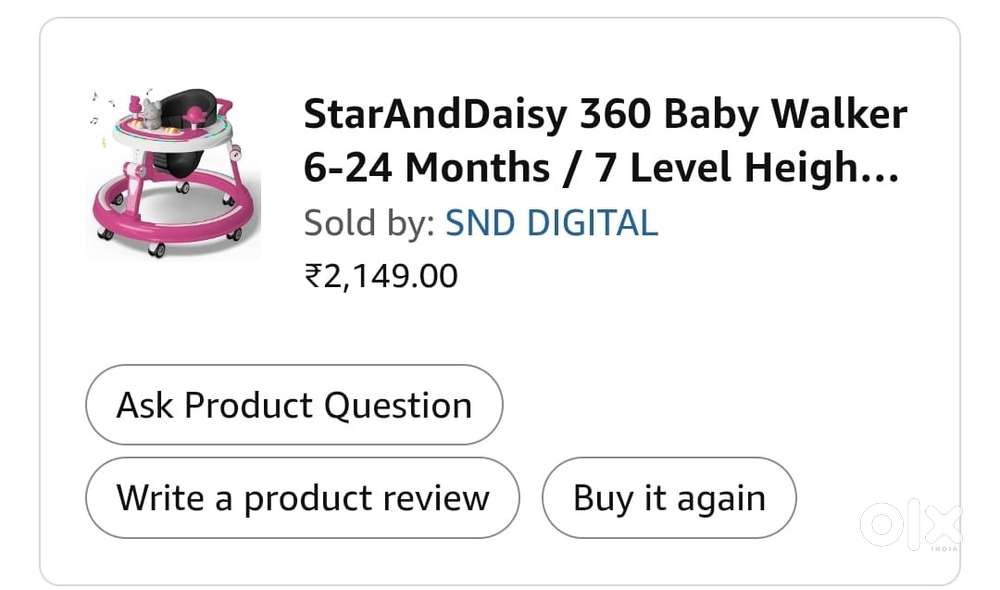Viewport: 1000px width, 590px height.
Task: Click the toy elephant on walker tray
Action: [x=153, y=114]
